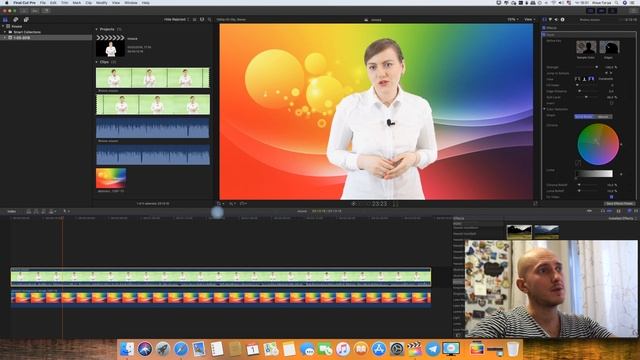Select the rainbow background clip in the timeline

click(x=221, y=298)
